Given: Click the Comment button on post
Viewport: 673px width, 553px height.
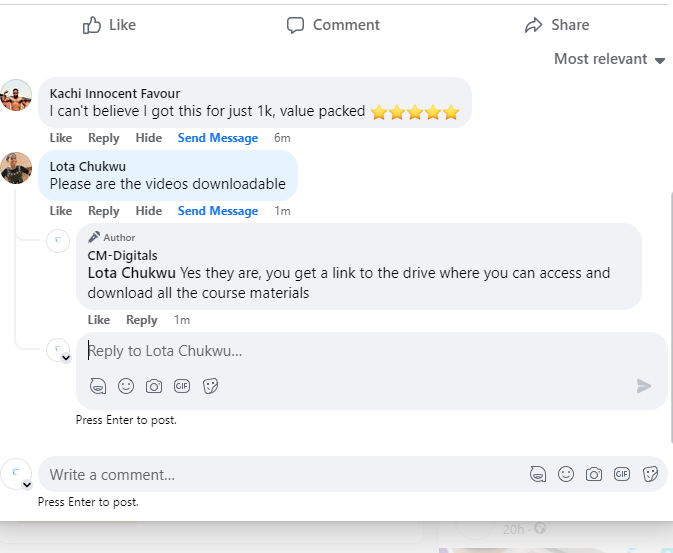Looking at the screenshot, I should coord(333,25).
